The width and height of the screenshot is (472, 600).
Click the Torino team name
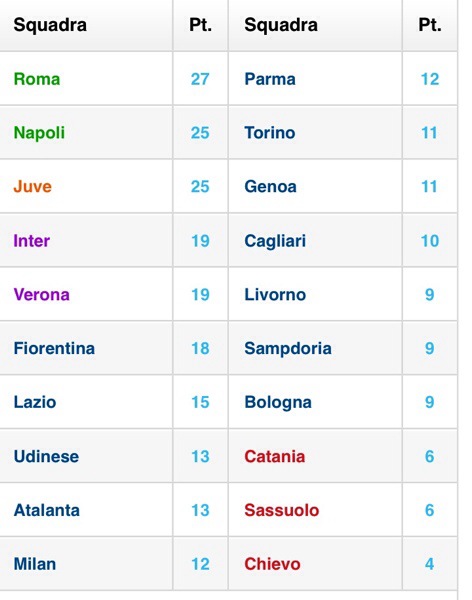pos(270,133)
